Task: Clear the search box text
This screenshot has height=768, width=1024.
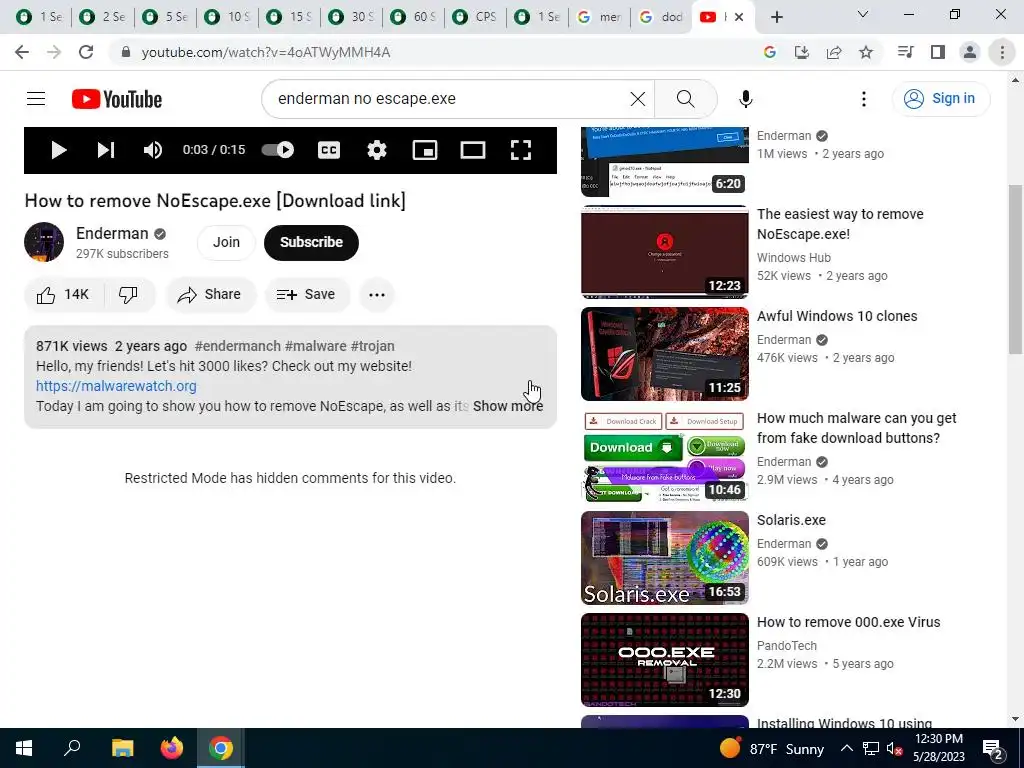Action: [x=637, y=99]
